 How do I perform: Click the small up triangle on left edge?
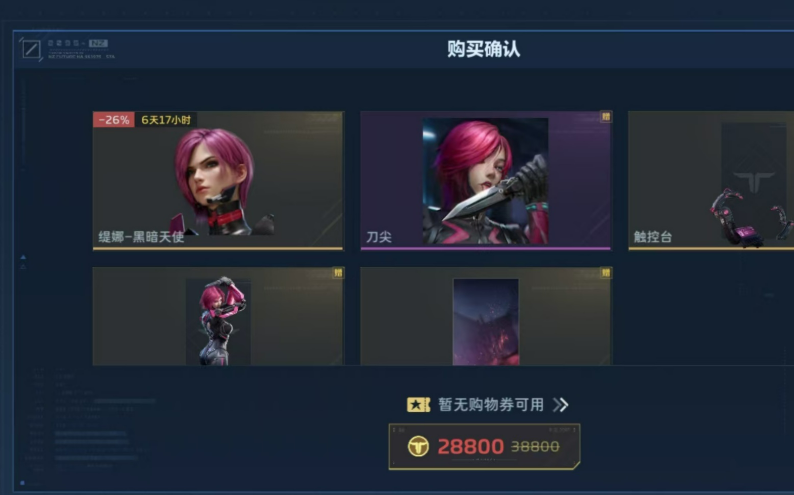pos(23,257)
